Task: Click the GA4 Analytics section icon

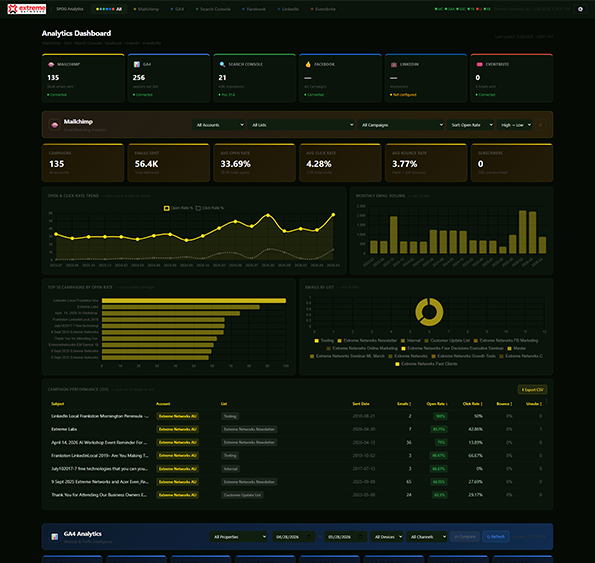Action: point(55,536)
